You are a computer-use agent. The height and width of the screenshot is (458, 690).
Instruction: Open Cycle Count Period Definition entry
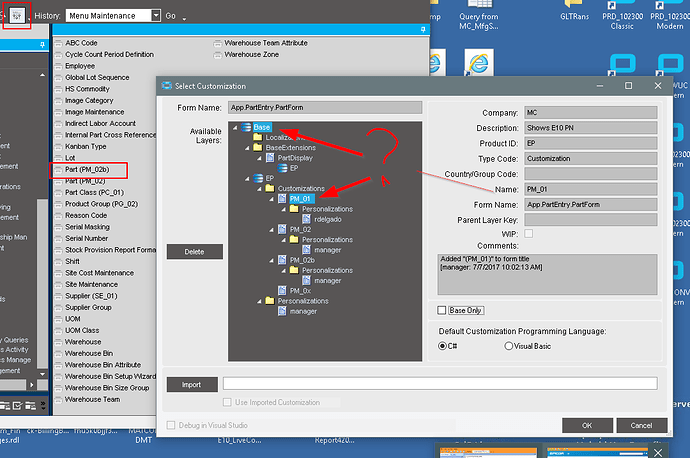110,55
